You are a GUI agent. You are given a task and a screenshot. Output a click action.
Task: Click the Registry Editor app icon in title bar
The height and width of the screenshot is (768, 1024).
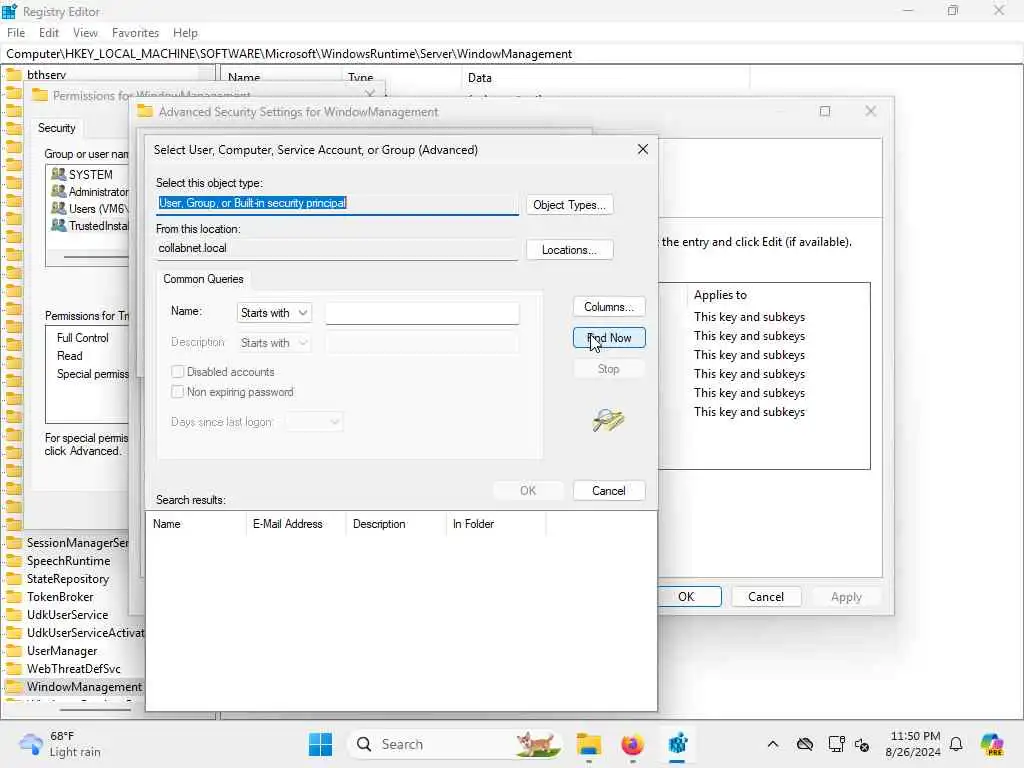coord(9,11)
